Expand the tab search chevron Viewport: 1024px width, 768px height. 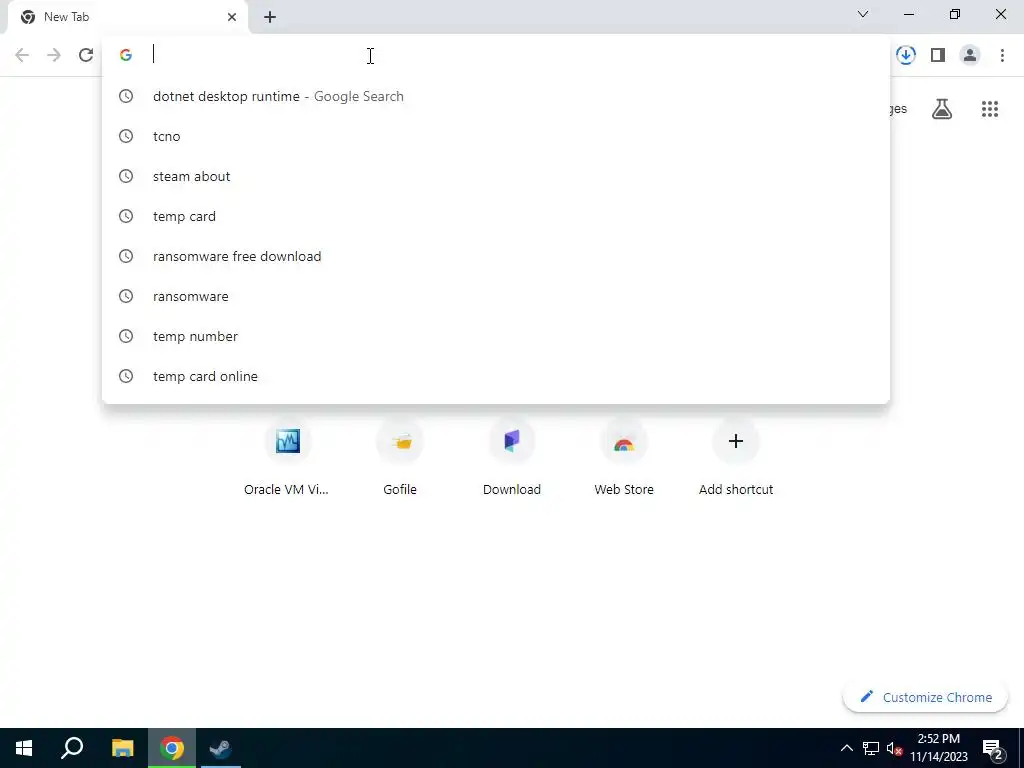pos(863,14)
